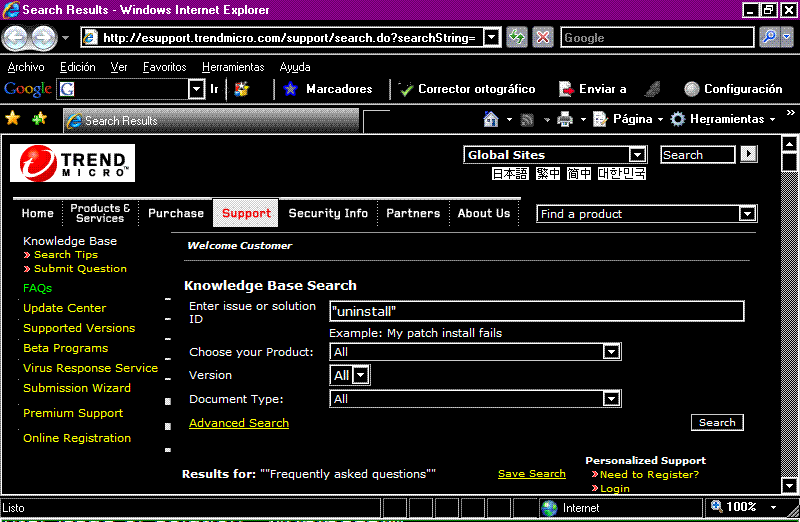Open Products & Services section
Screen dimensions: 800x522
pos(100,213)
